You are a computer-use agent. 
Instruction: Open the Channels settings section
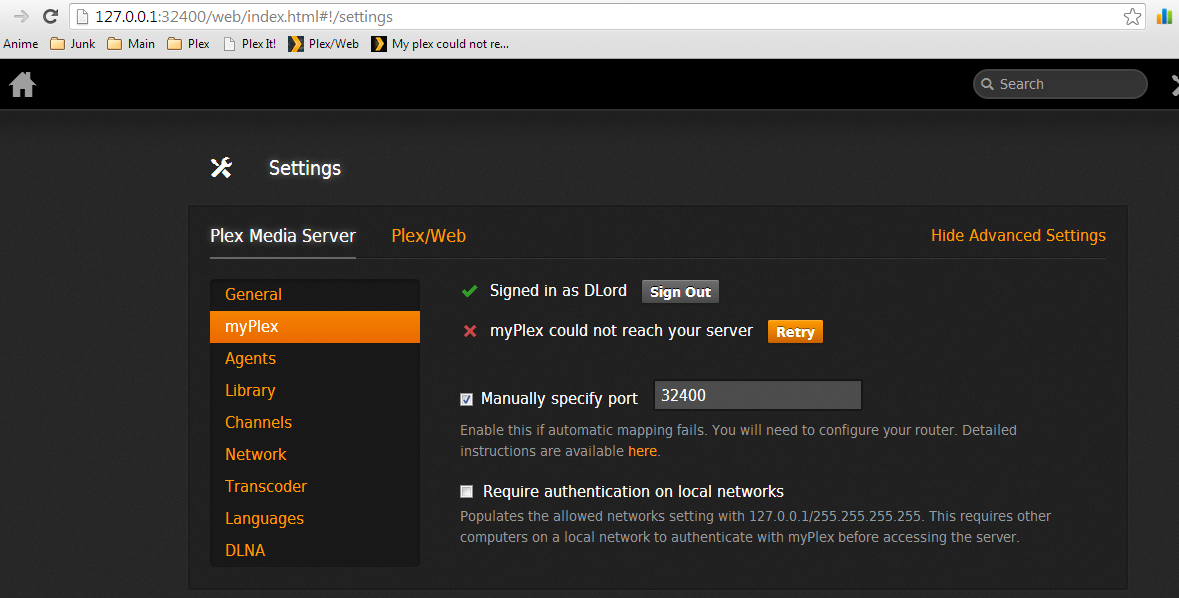314,423
